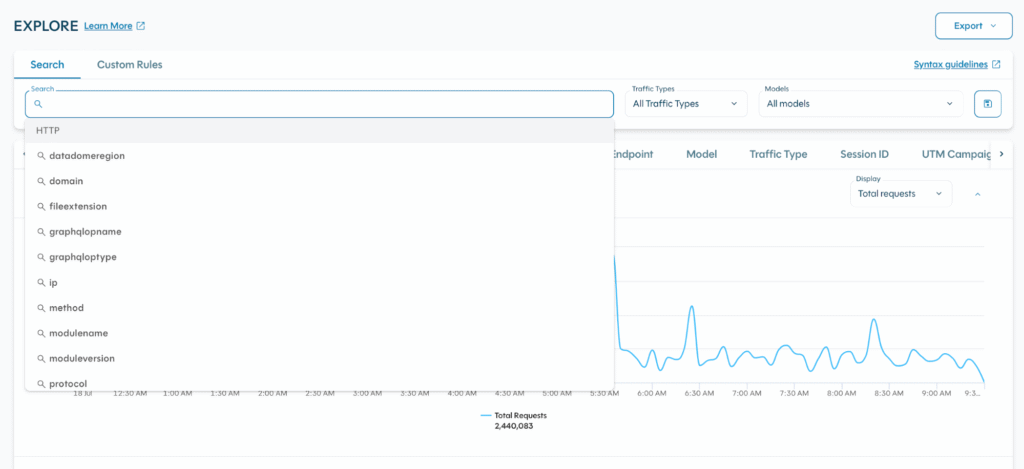This screenshot has height=469, width=1024.
Task: Open the Models dropdown
Action: [x=861, y=104]
